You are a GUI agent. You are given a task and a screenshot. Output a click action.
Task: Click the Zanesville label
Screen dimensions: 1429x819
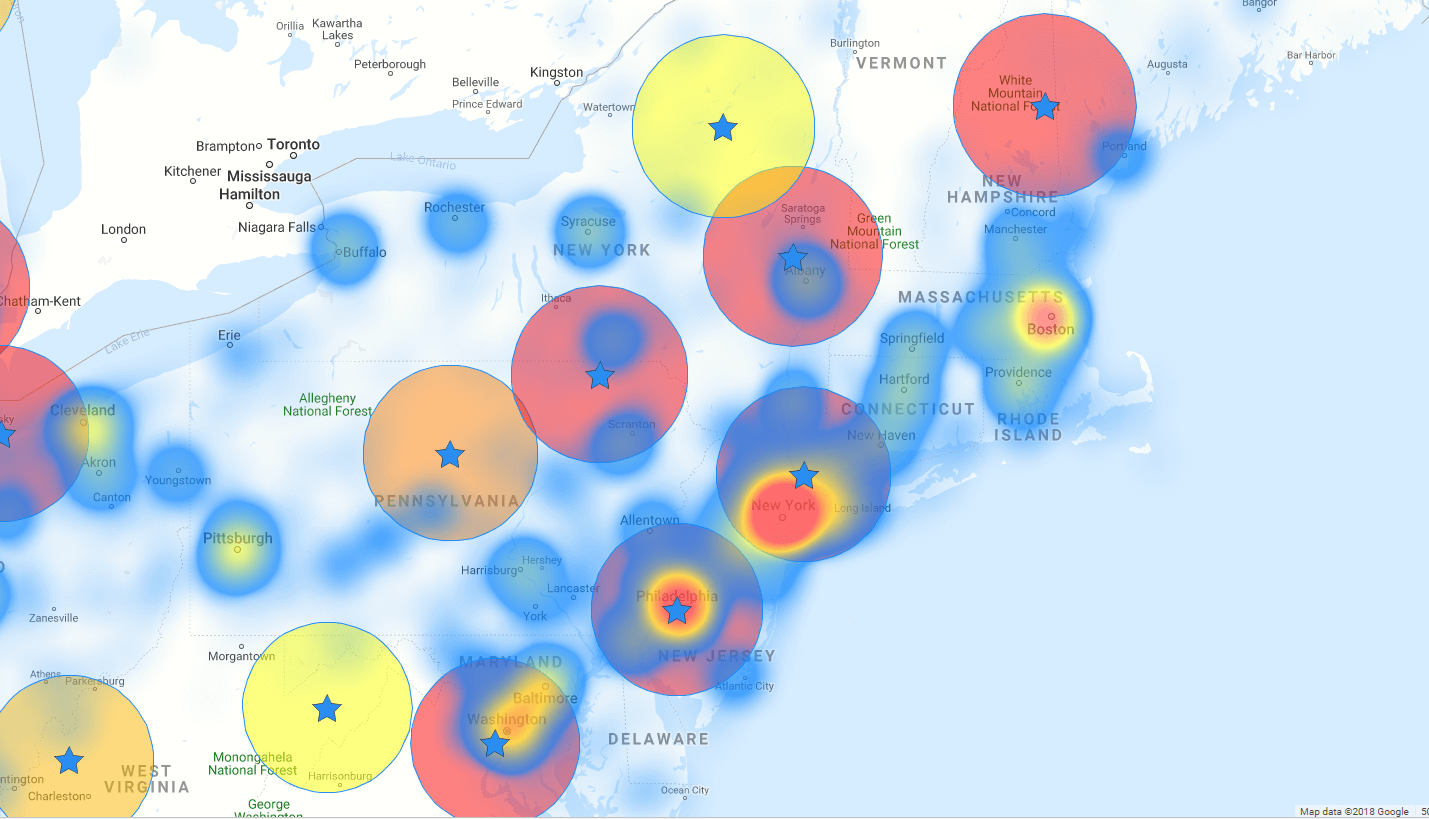pos(53,618)
